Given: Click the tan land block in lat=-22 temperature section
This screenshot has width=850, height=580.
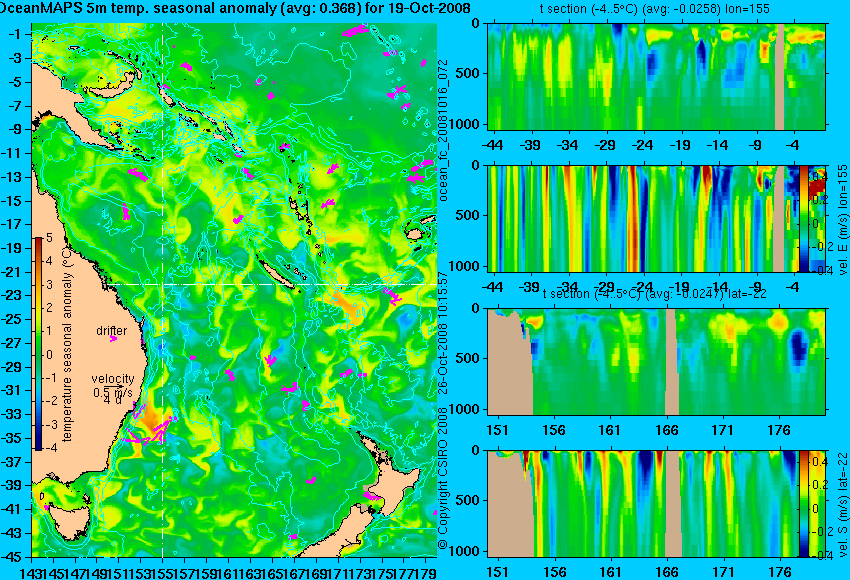Looking at the screenshot, I should point(510,362).
